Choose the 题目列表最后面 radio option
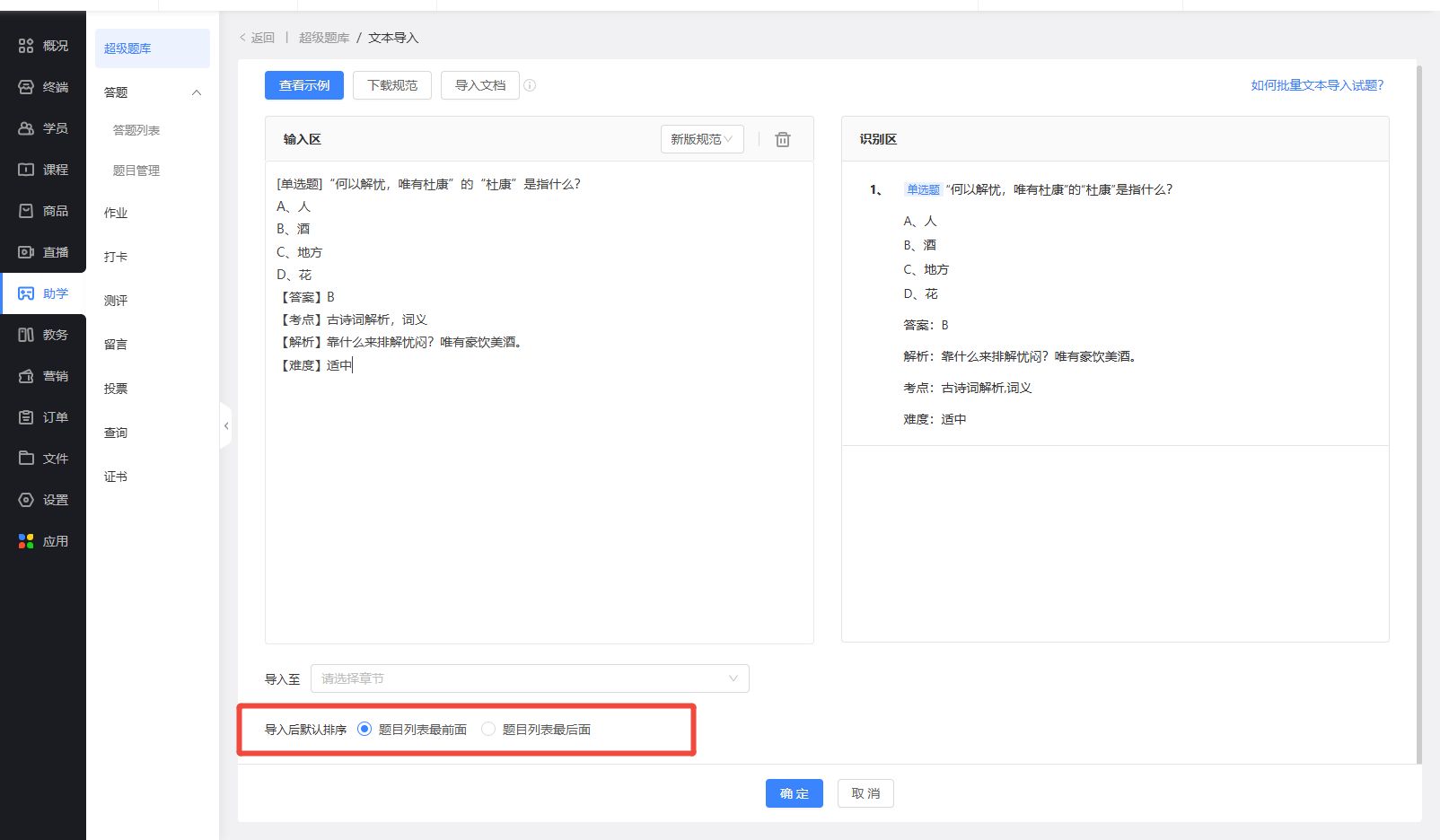Image resolution: width=1440 pixels, height=840 pixels. tap(488, 730)
